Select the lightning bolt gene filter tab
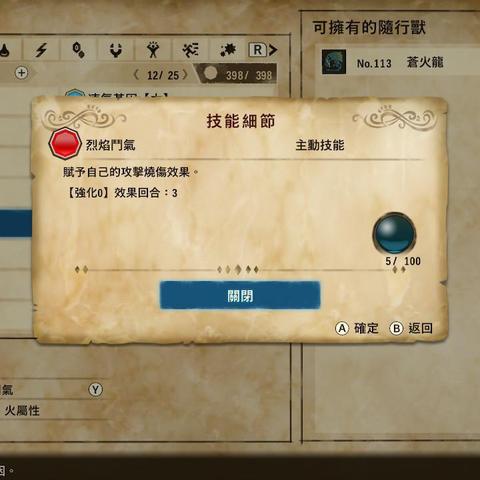This screenshot has width=480, height=480. 41,50
